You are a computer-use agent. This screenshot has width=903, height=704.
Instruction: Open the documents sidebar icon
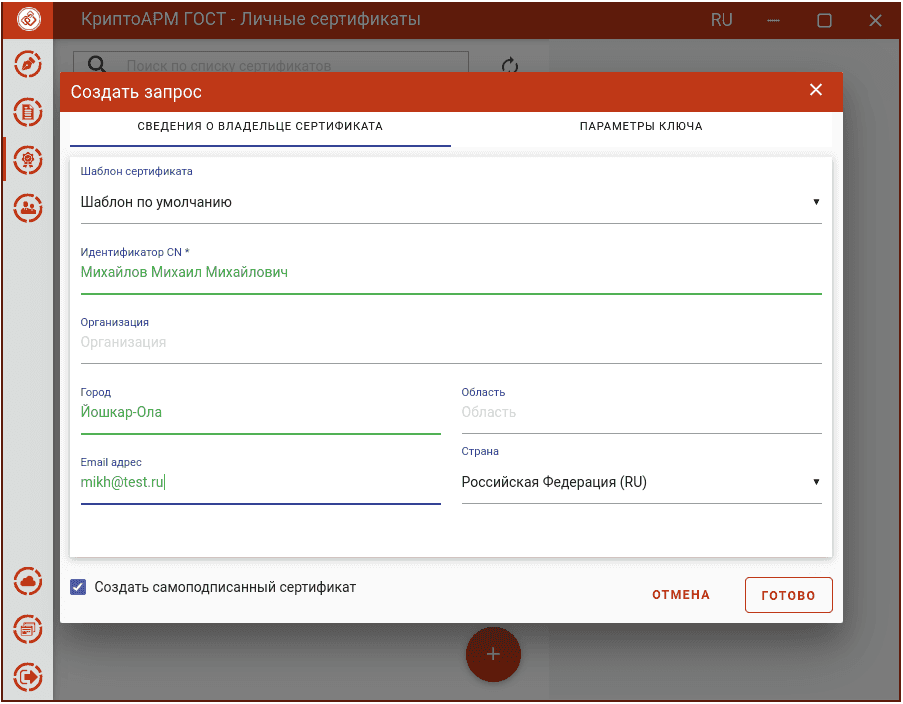coord(28,112)
